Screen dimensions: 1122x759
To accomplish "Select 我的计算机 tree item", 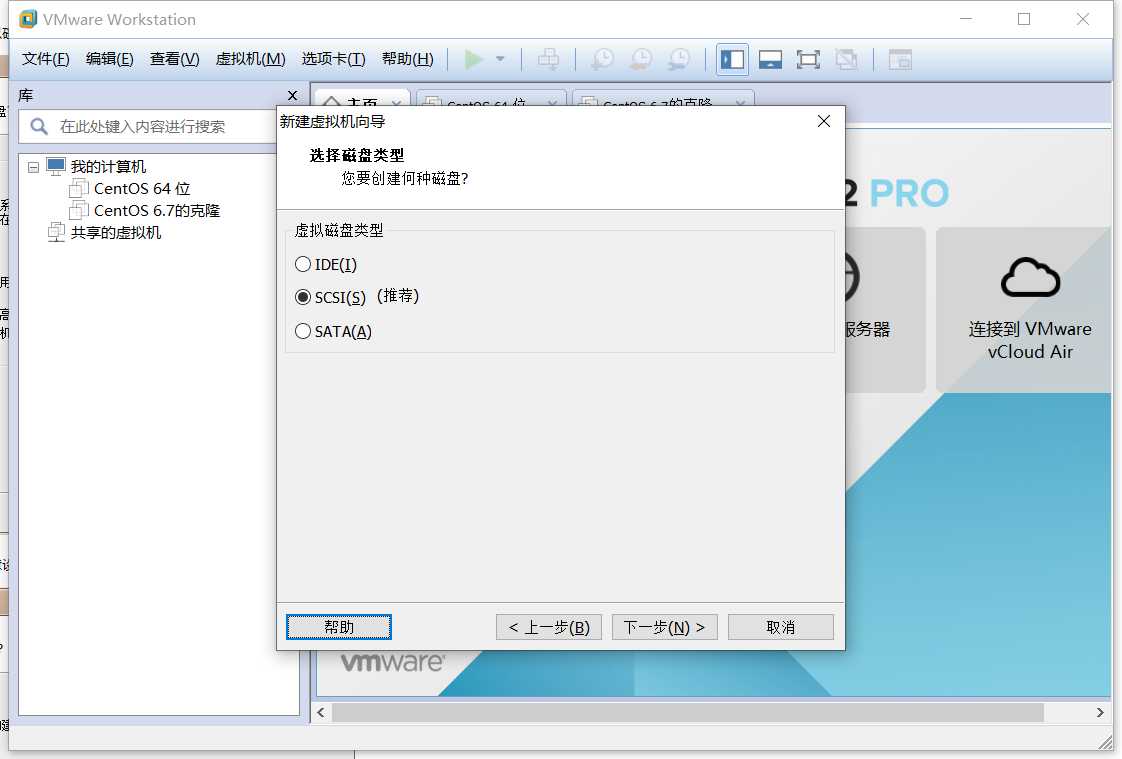I will [108, 167].
